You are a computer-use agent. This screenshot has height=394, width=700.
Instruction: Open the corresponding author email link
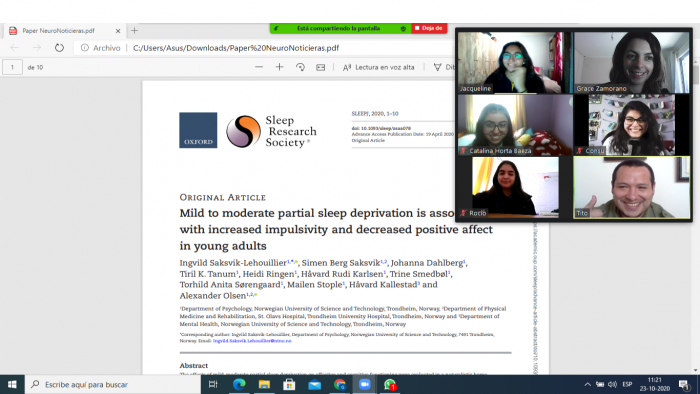pos(252,340)
